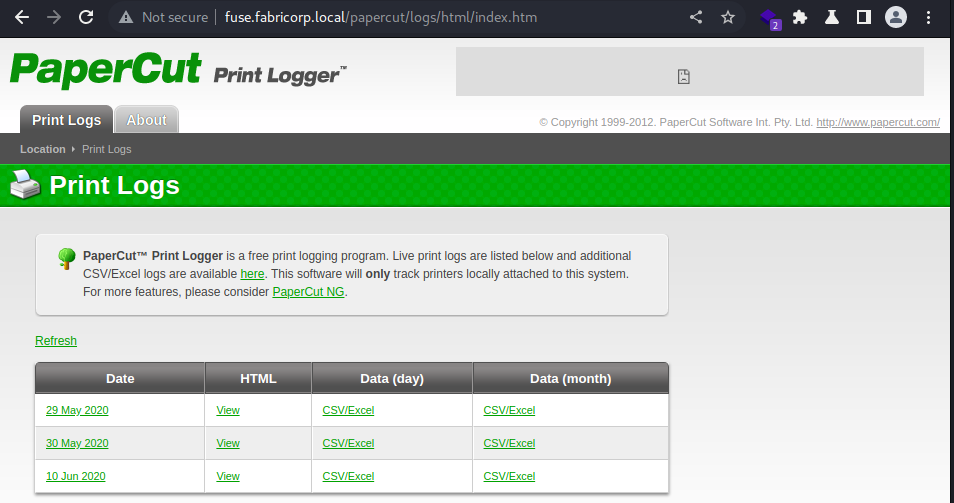Viewport: 954px width, 503px height.
Task: View HTML log for 29 May 2020
Action: (x=228, y=410)
